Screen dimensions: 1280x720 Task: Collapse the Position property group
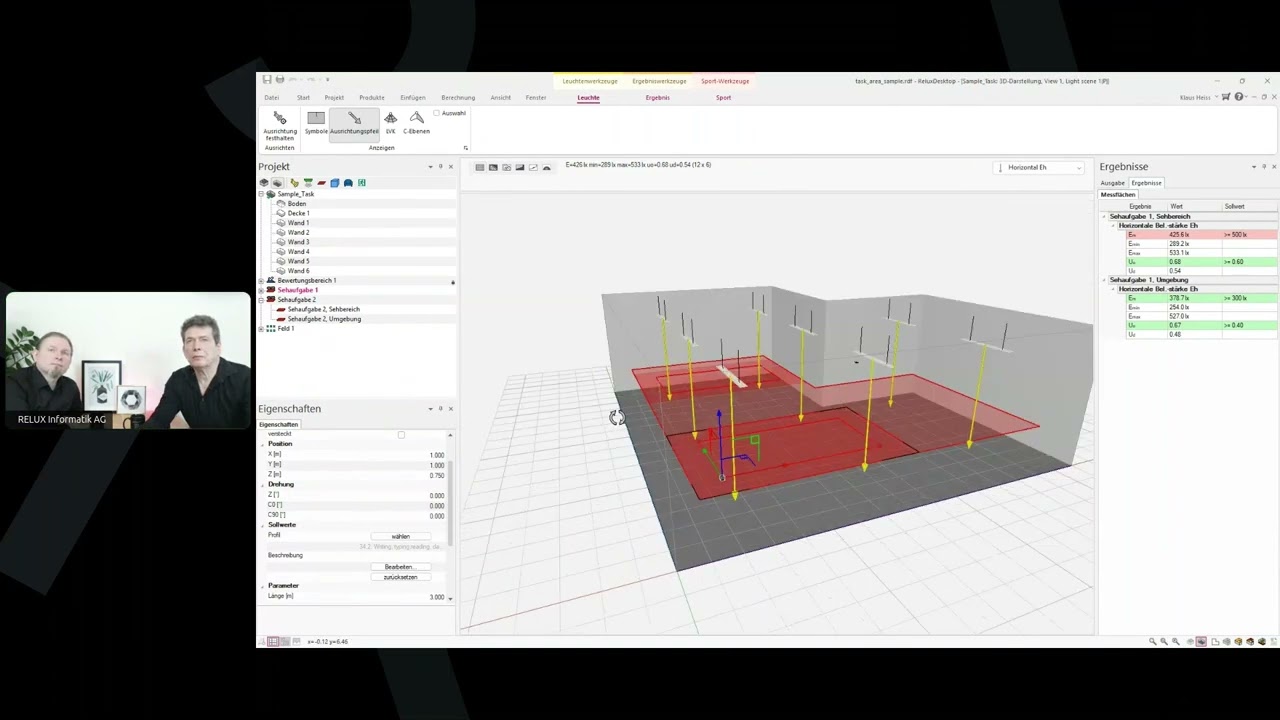coord(262,444)
